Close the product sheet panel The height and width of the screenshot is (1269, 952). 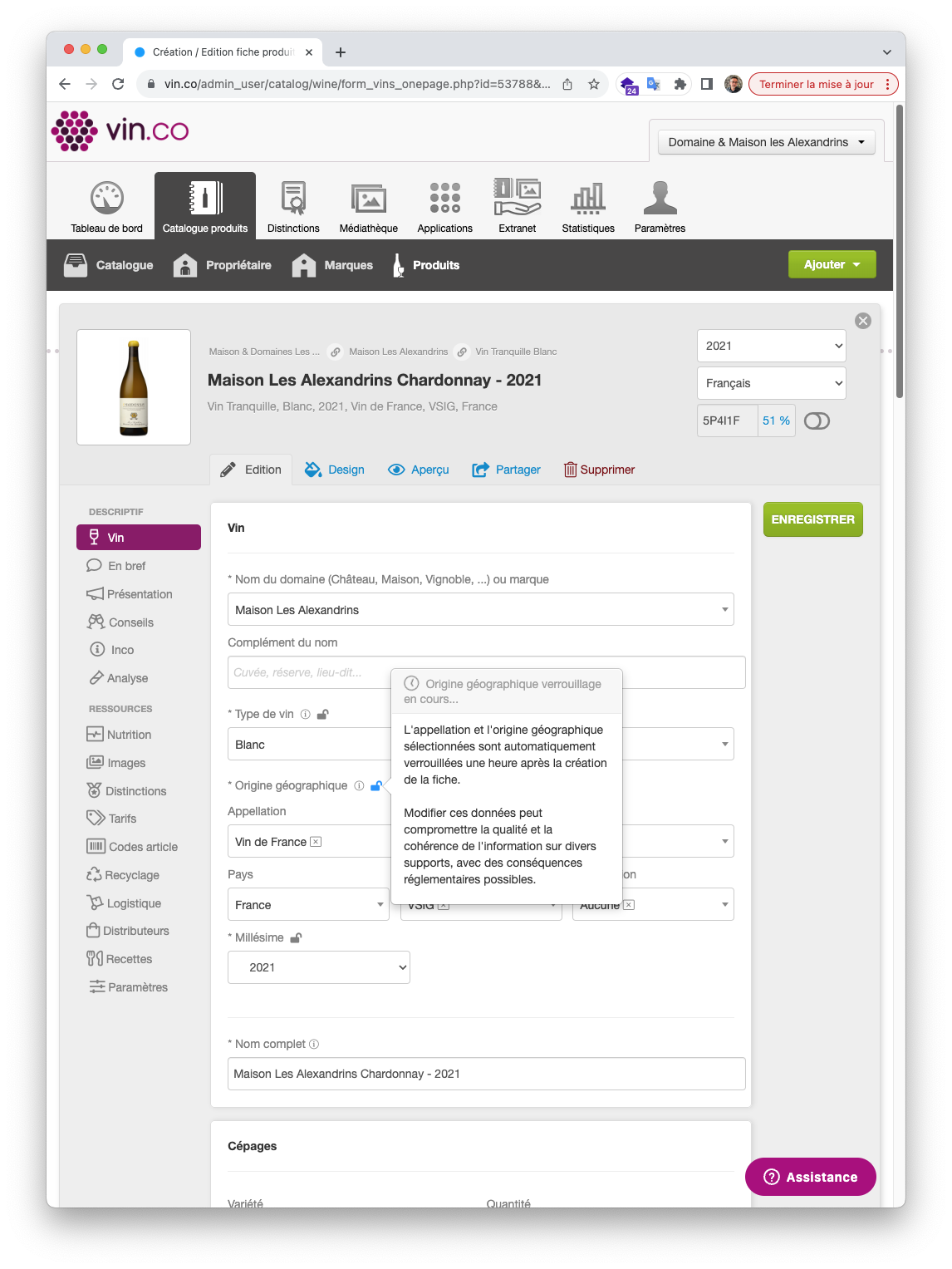click(x=863, y=321)
